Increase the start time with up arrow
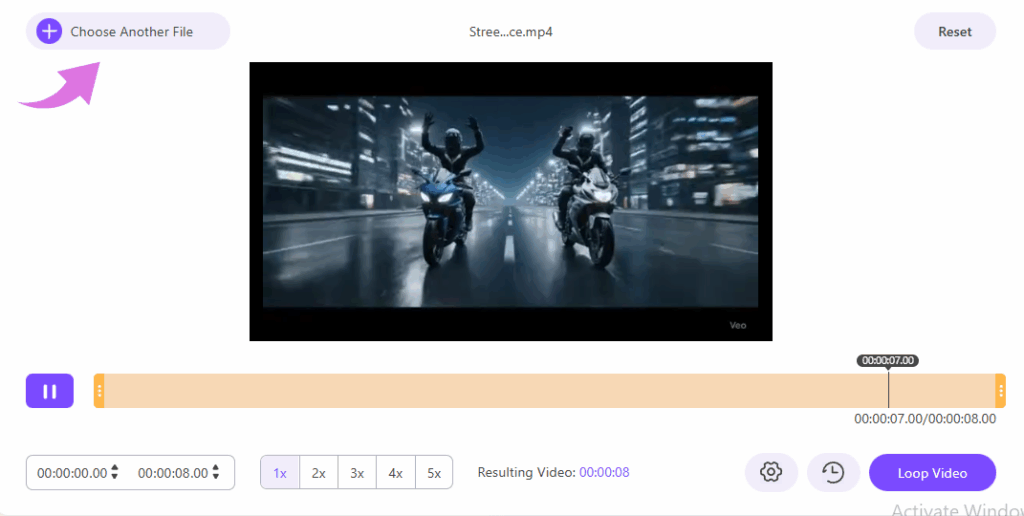Image resolution: width=1024 pixels, height=516 pixels. click(115, 468)
